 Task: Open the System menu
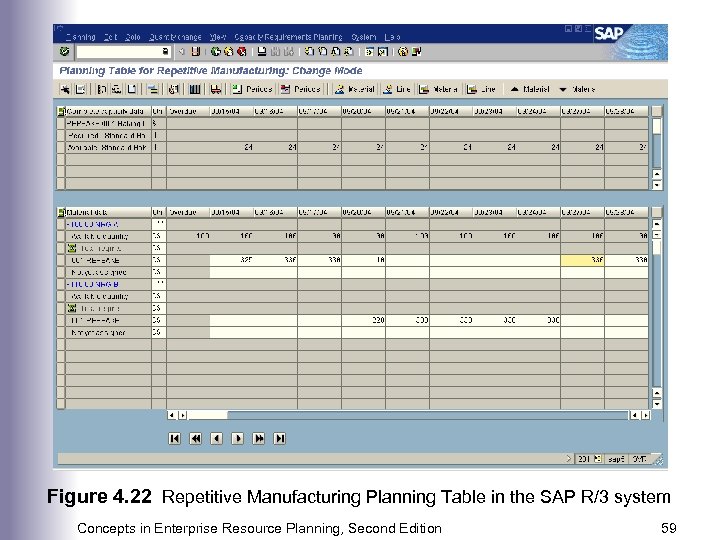tap(364, 37)
